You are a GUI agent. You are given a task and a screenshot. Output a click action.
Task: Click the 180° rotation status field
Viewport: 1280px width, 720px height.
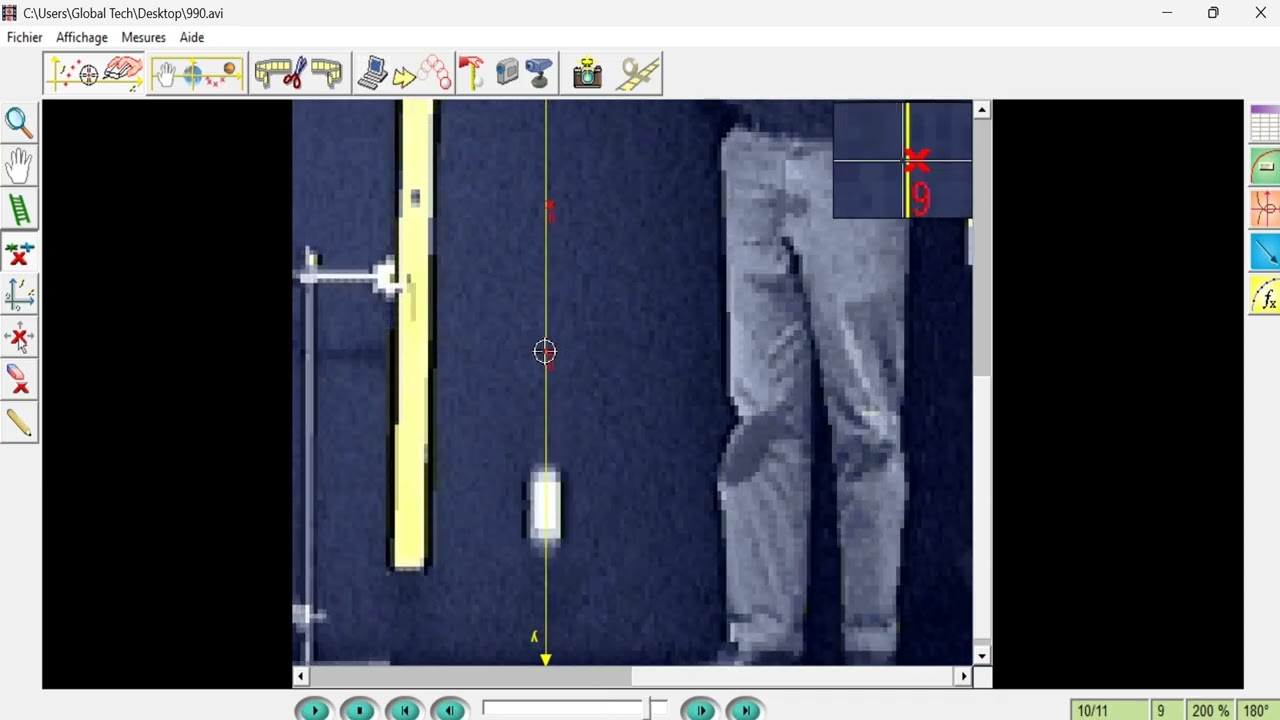pyautogui.click(x=1257, y=710)
